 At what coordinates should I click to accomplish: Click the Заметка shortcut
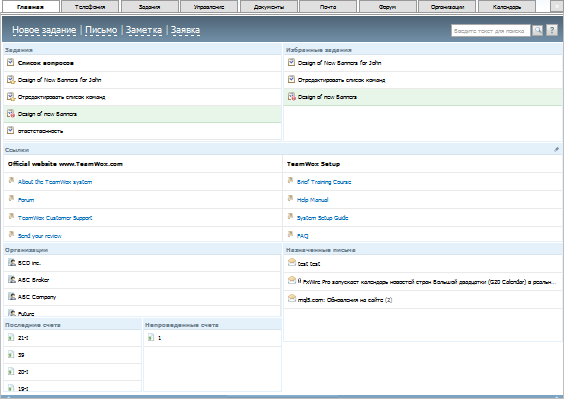(x=144, y=30)
